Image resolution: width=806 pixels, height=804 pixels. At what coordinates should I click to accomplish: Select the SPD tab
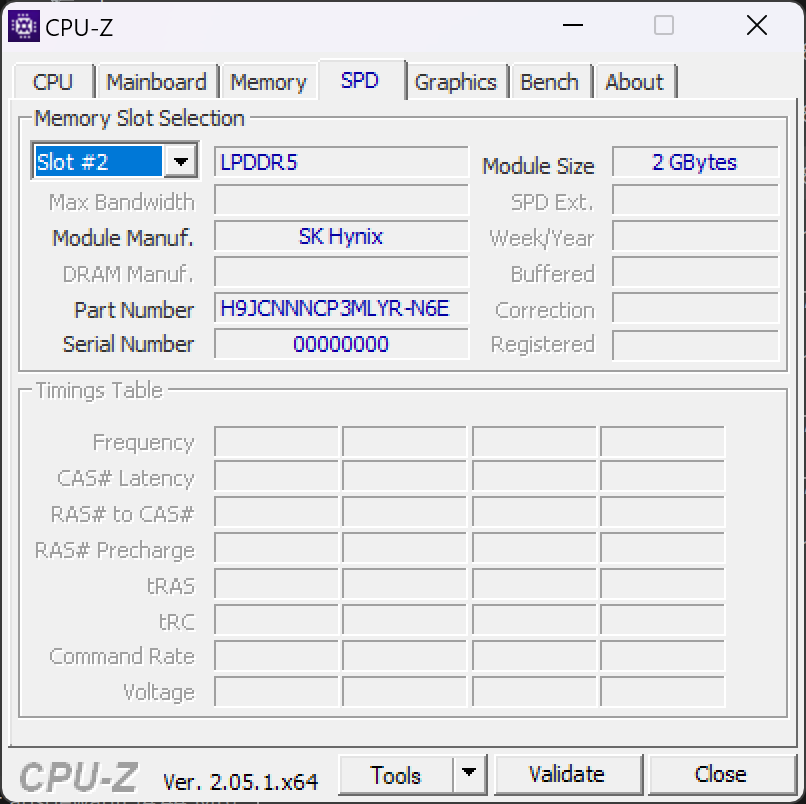point(360,80)
